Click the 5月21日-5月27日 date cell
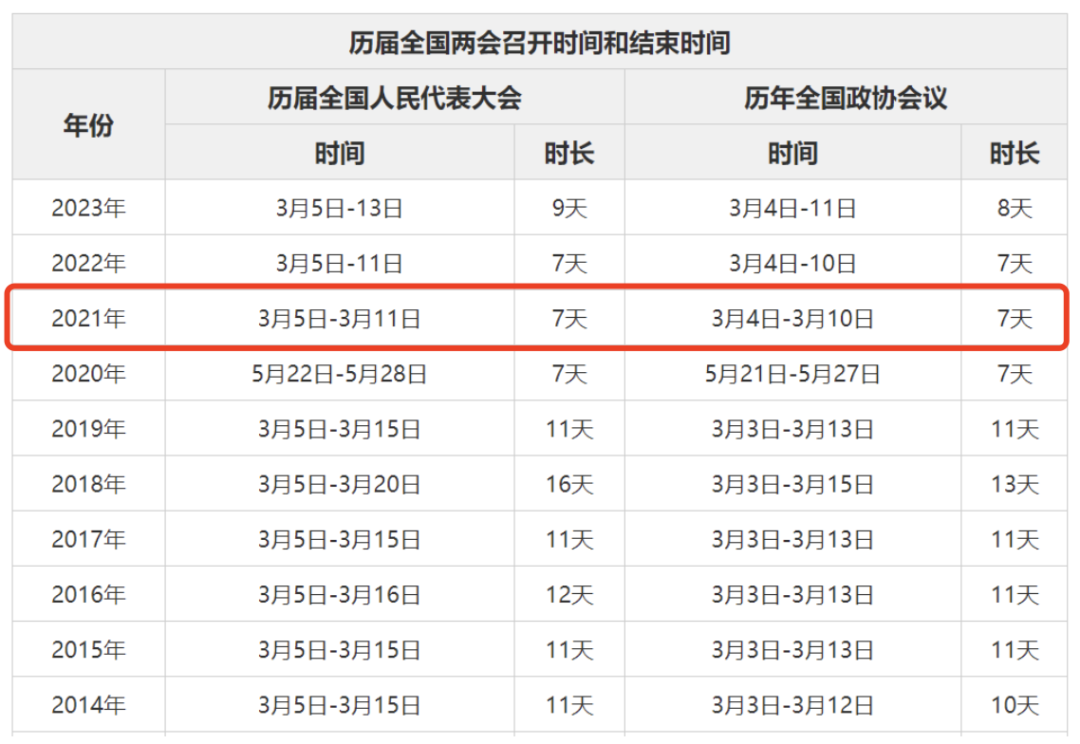 pyautogui.click(x=793, y=373)
